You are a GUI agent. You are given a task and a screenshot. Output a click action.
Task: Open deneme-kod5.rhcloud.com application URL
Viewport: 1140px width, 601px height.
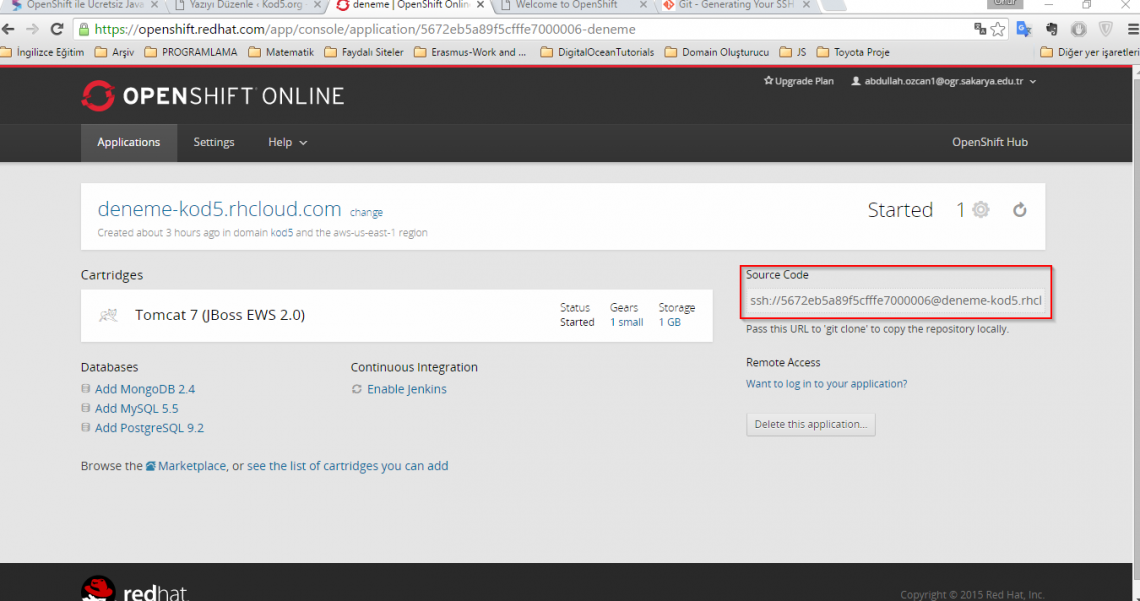click(x=220, y=209)
